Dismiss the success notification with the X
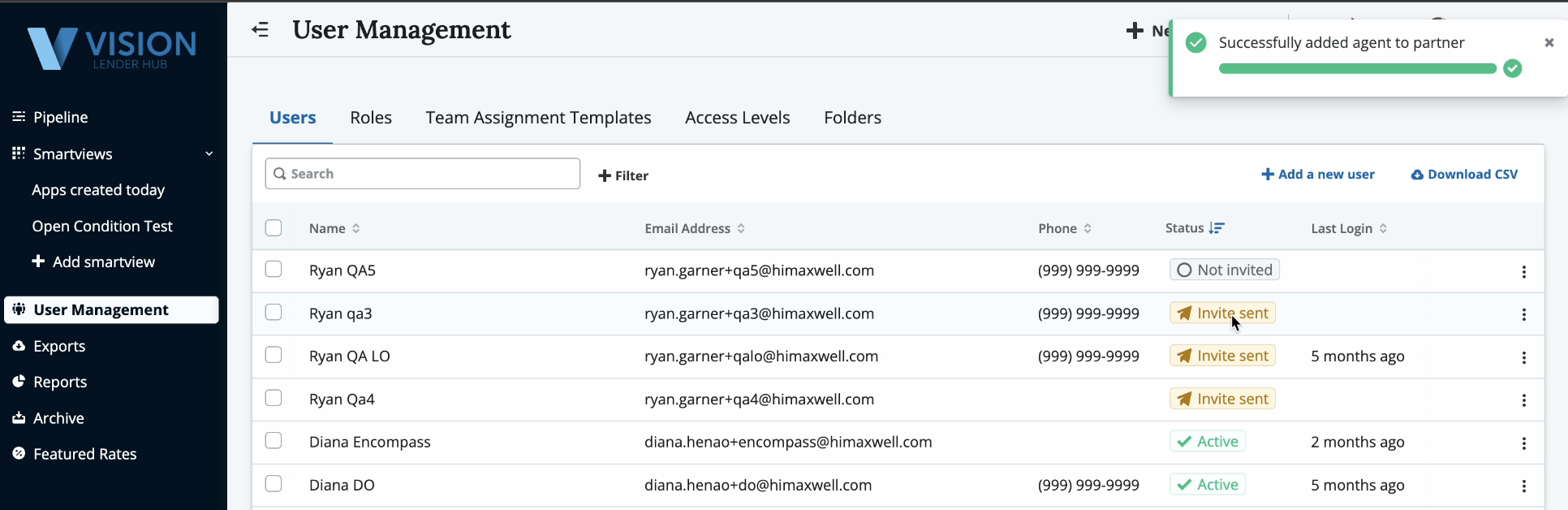Screen dimensions: 1568x510 1549,43
